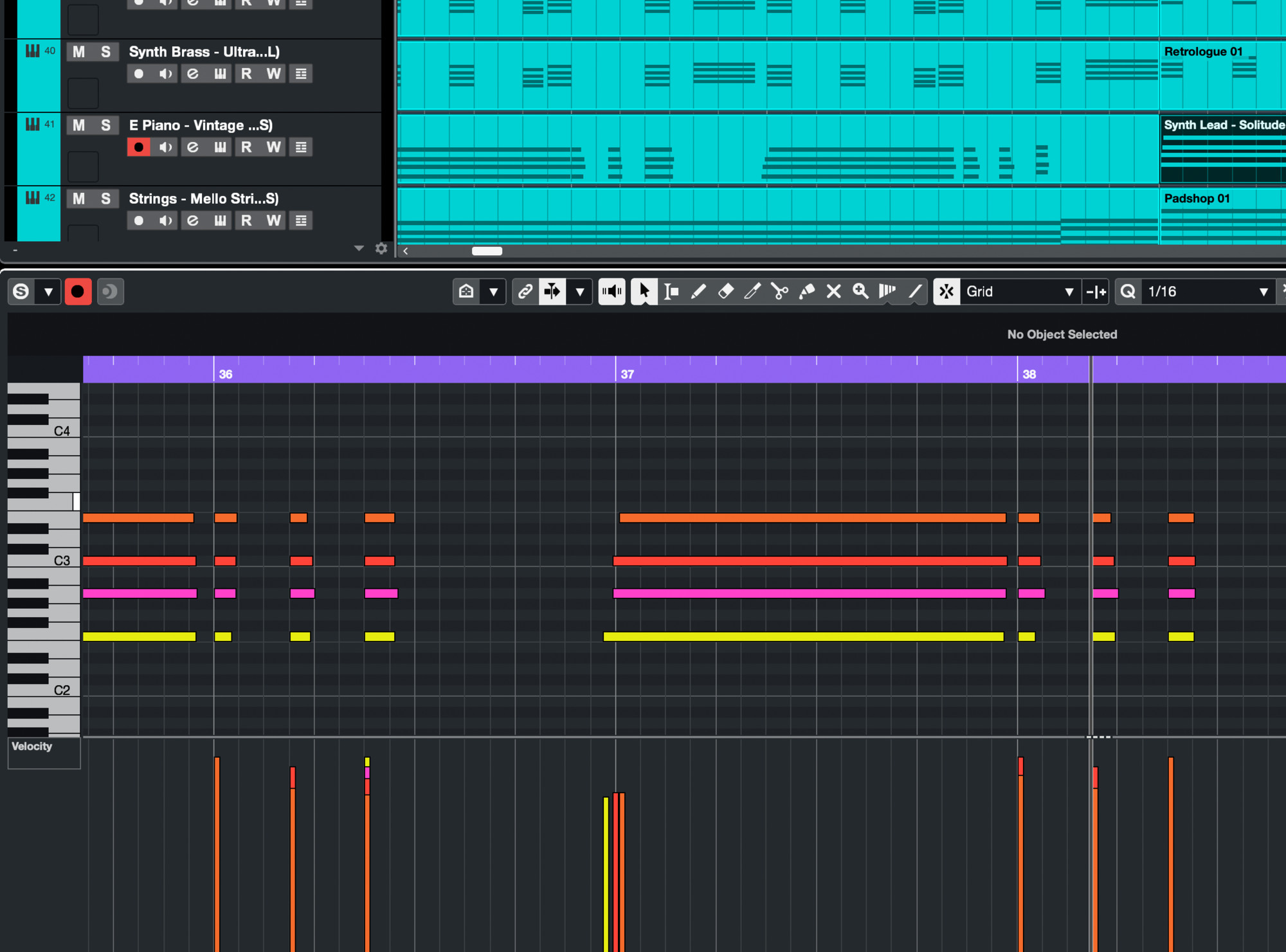Open Auto-Scroll settings dropdown arrow
1286x952 pixels.
580,292
